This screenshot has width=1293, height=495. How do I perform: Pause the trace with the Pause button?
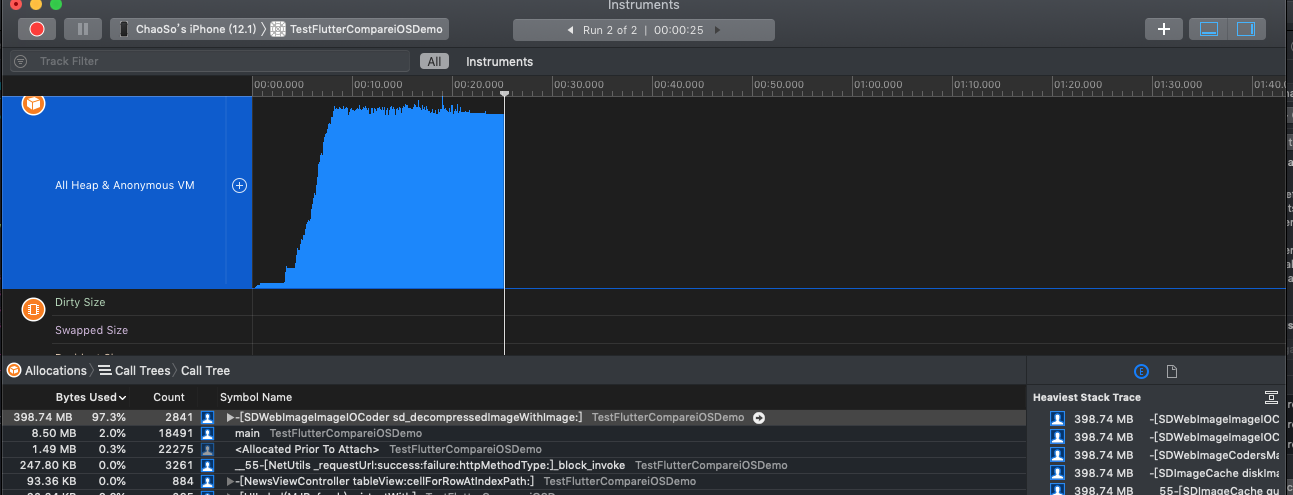click(83, 29)
